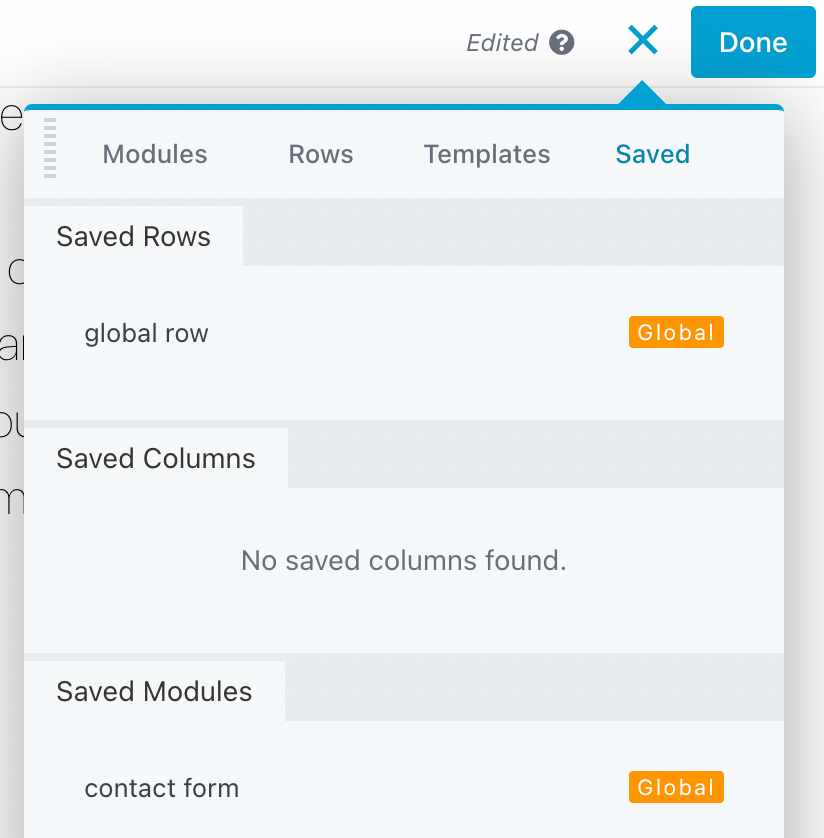824x838 pixels.
Task: Click the Saved Columns section header
Action: (x=156, y=459)
